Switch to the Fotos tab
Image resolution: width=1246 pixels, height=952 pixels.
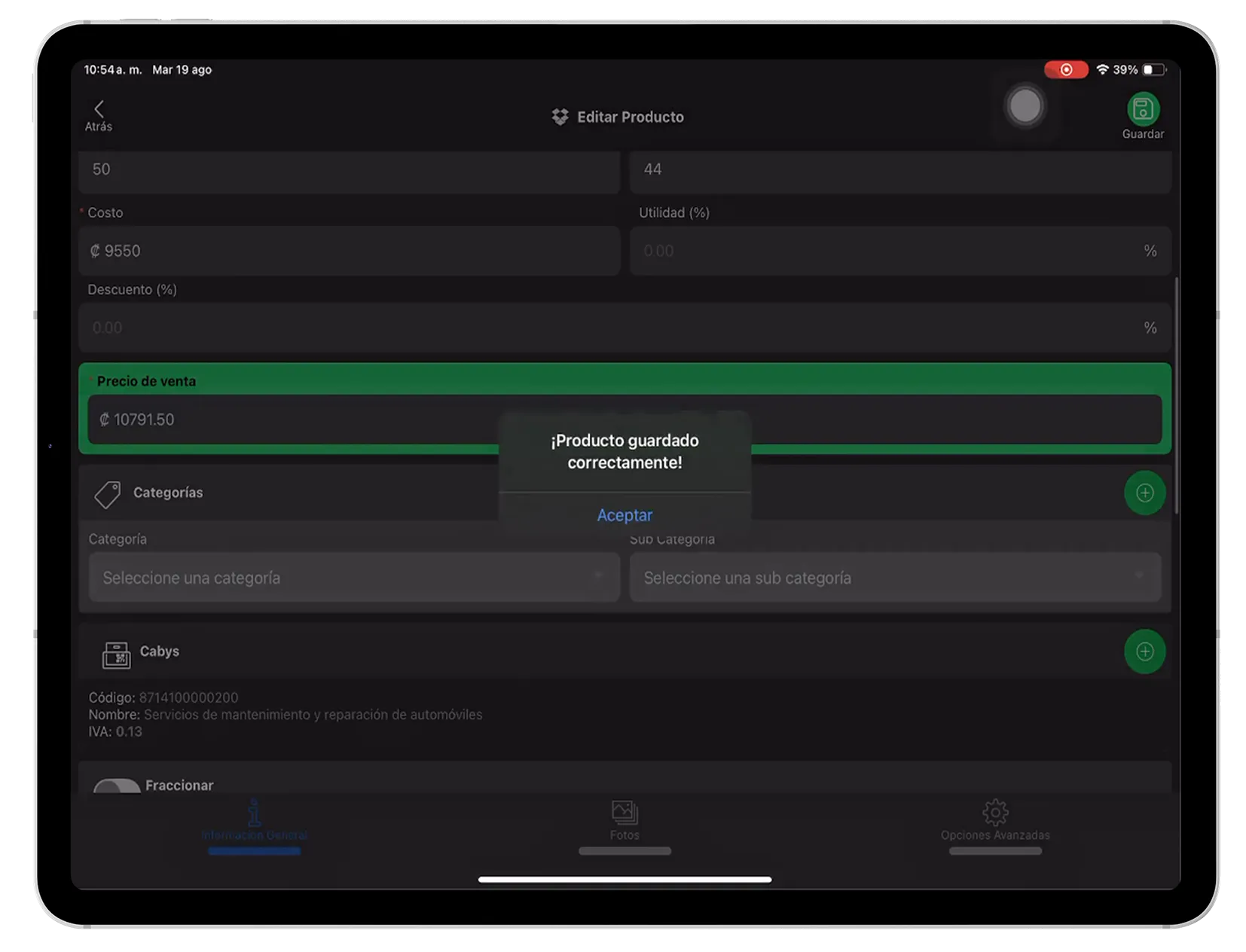[x=625, y=821]
